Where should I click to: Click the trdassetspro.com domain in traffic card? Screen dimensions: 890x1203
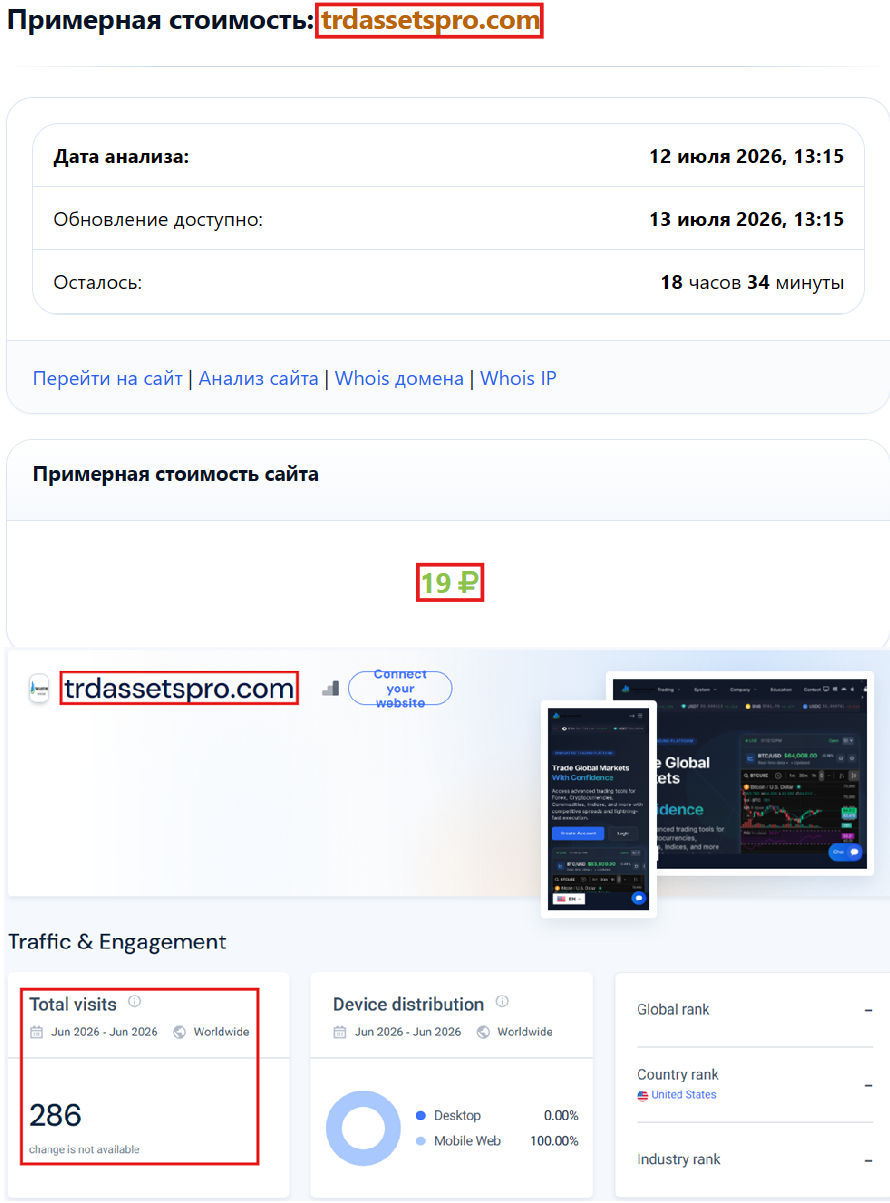click(179, 688)
